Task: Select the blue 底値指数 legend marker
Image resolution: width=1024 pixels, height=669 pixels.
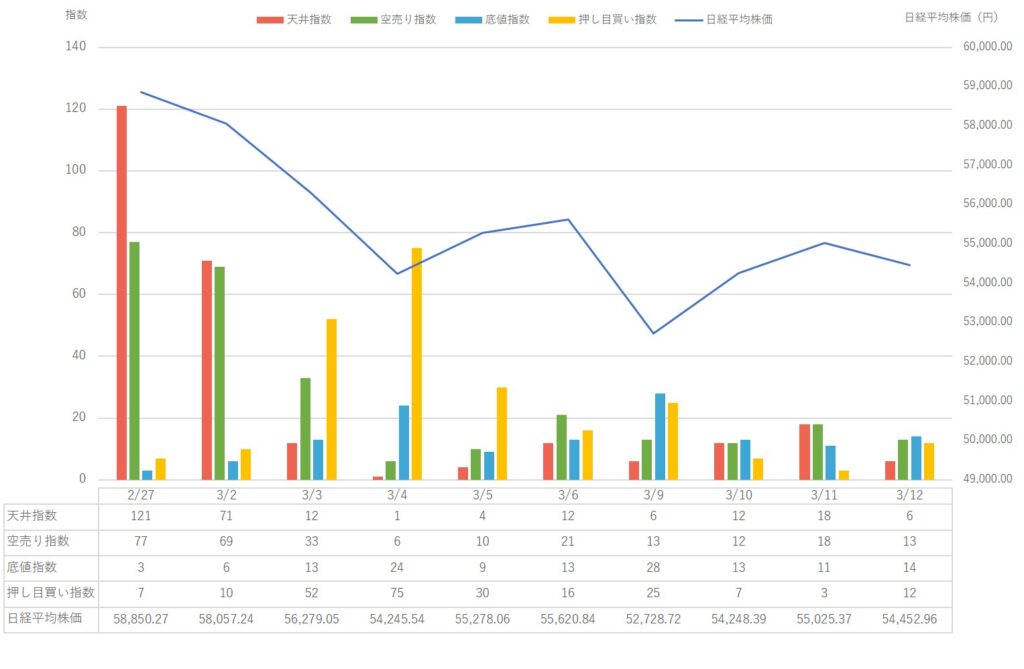Action: pyautogui.click(x=467, y=19)
